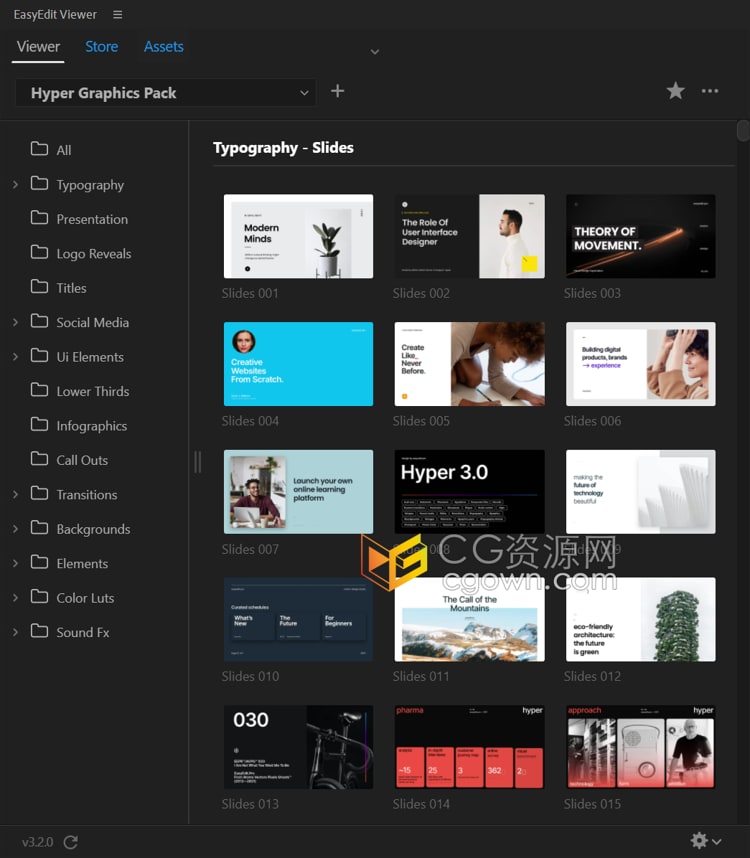Image resolution: width=750 pixels, height=858 pixels.
Task: Click the Typography folder icon
Action: click(x=39, y=183)
